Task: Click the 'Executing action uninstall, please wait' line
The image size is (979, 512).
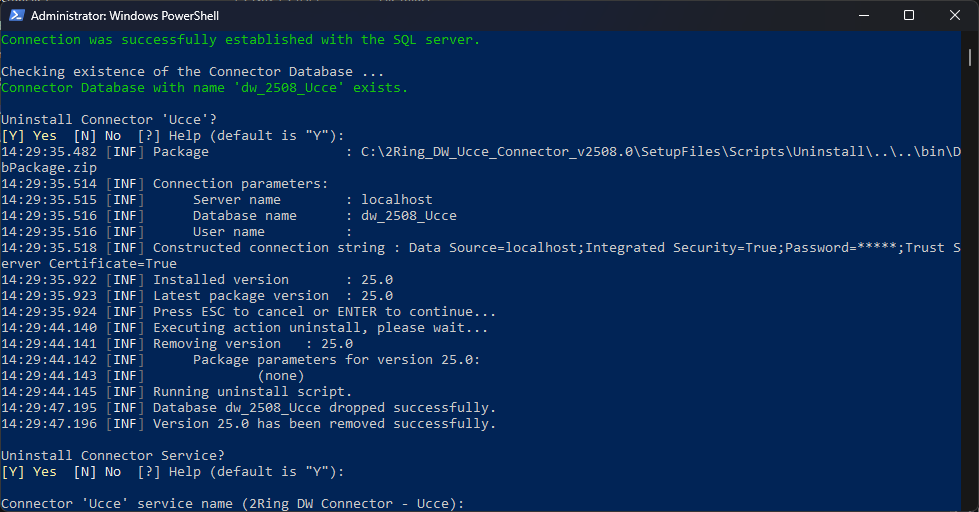Action: [320, 328]
